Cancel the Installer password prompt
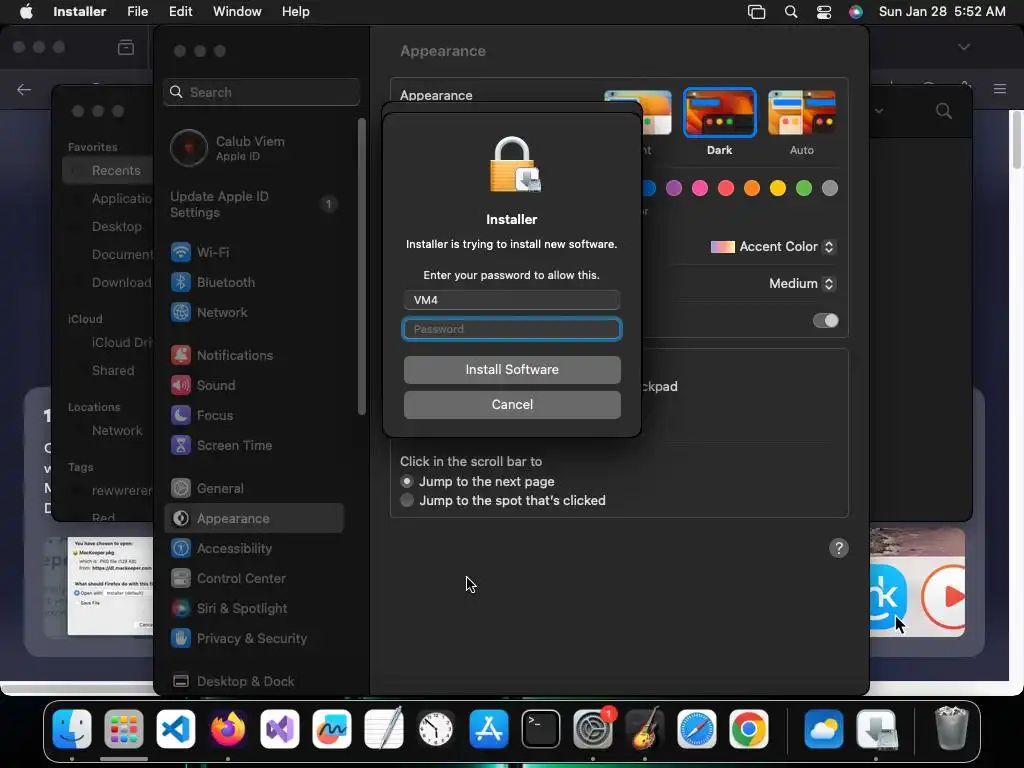 512,405
